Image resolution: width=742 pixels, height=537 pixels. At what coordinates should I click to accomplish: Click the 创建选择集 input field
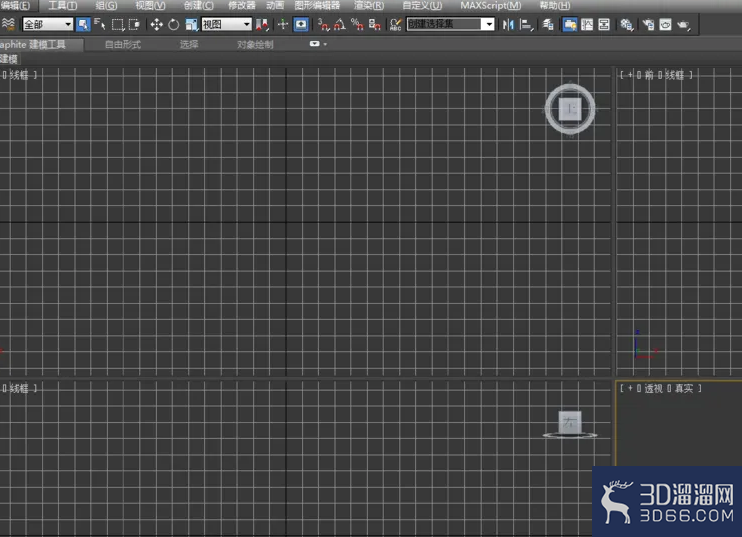443,24
